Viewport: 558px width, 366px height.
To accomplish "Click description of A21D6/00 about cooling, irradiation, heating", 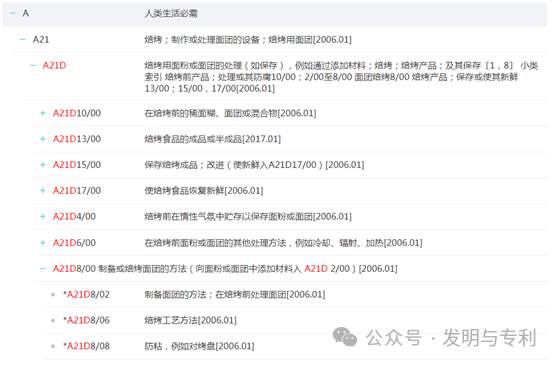I will point(283,243).
